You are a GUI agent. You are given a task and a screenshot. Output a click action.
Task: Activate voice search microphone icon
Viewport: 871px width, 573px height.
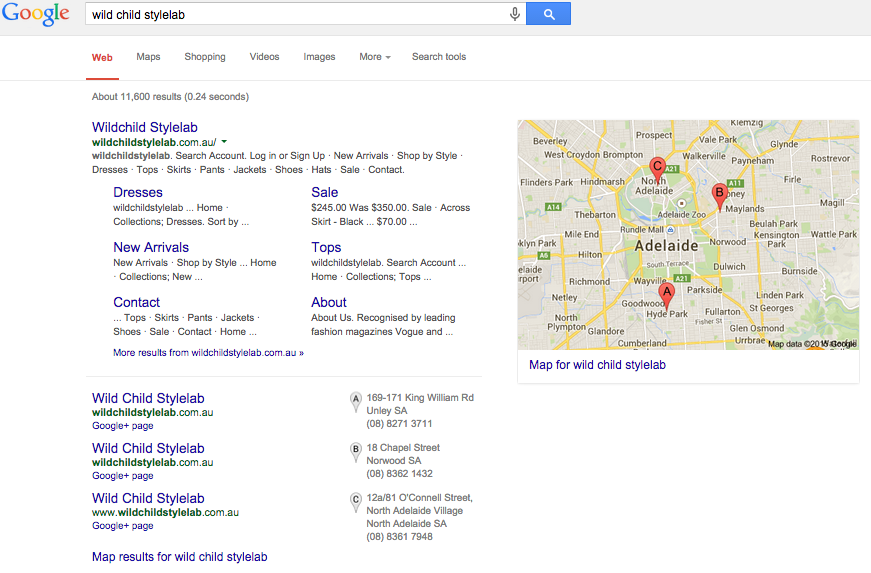point(515,14)
